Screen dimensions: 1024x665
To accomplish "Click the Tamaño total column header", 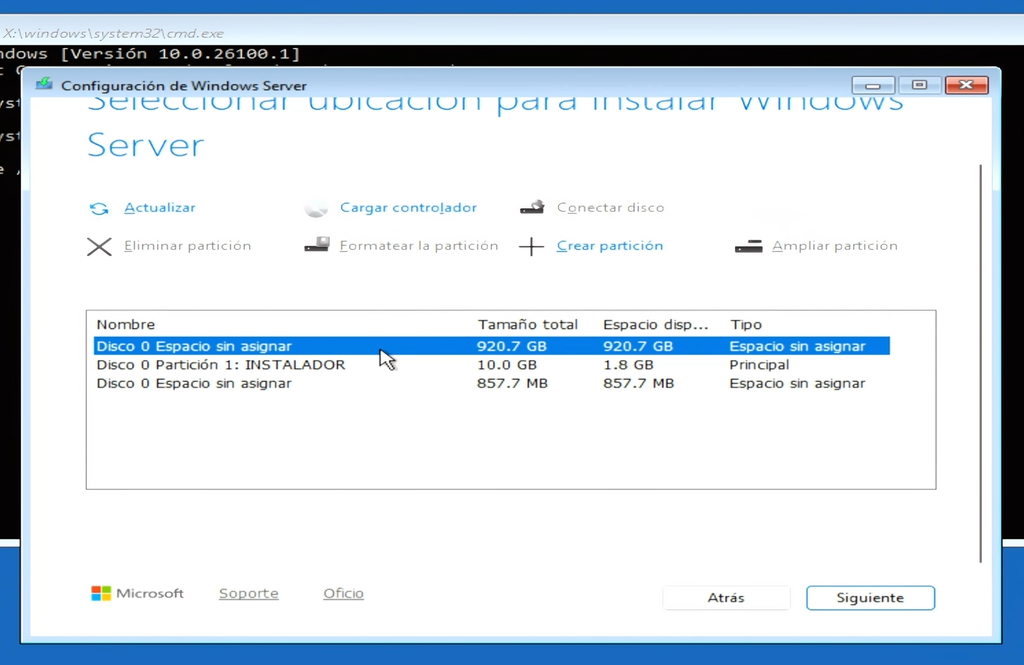I will (528, 324).
